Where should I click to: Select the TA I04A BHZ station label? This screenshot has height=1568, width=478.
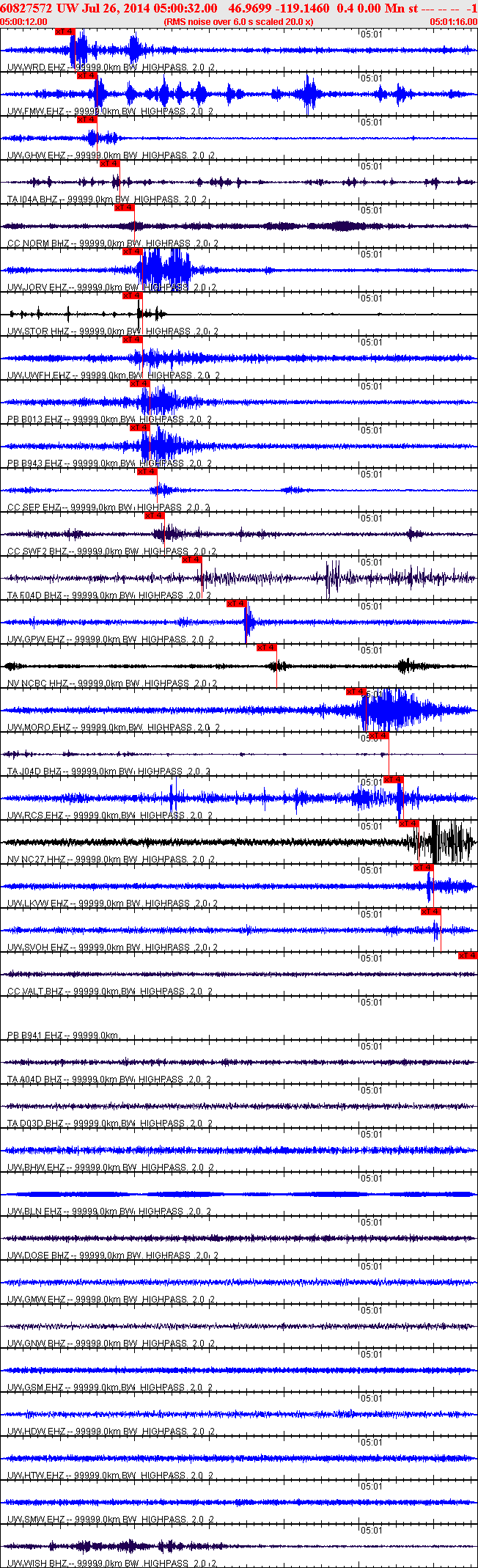coord(107,199)
